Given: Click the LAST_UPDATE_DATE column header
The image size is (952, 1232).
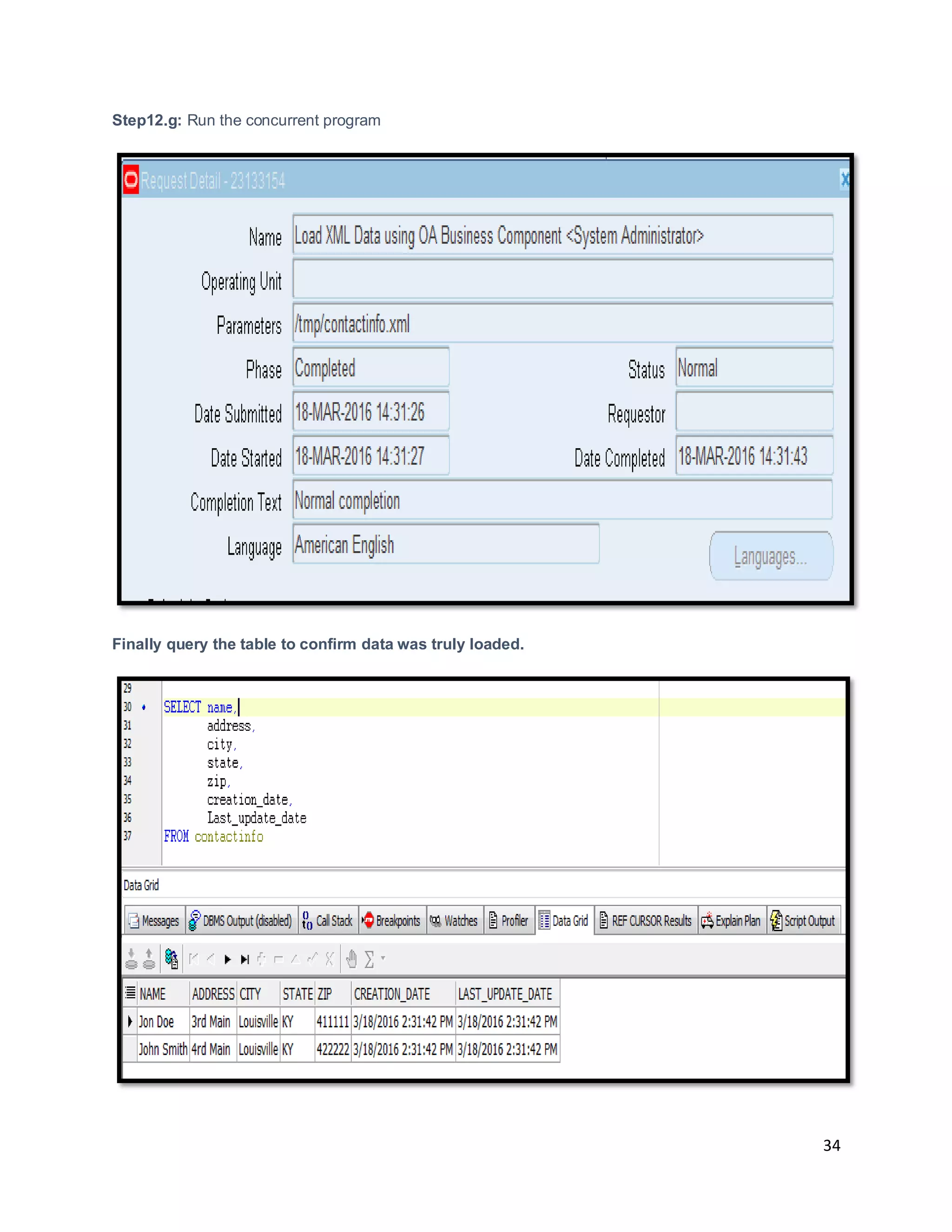Looking at the screenshot, I should tap(508, 994).
